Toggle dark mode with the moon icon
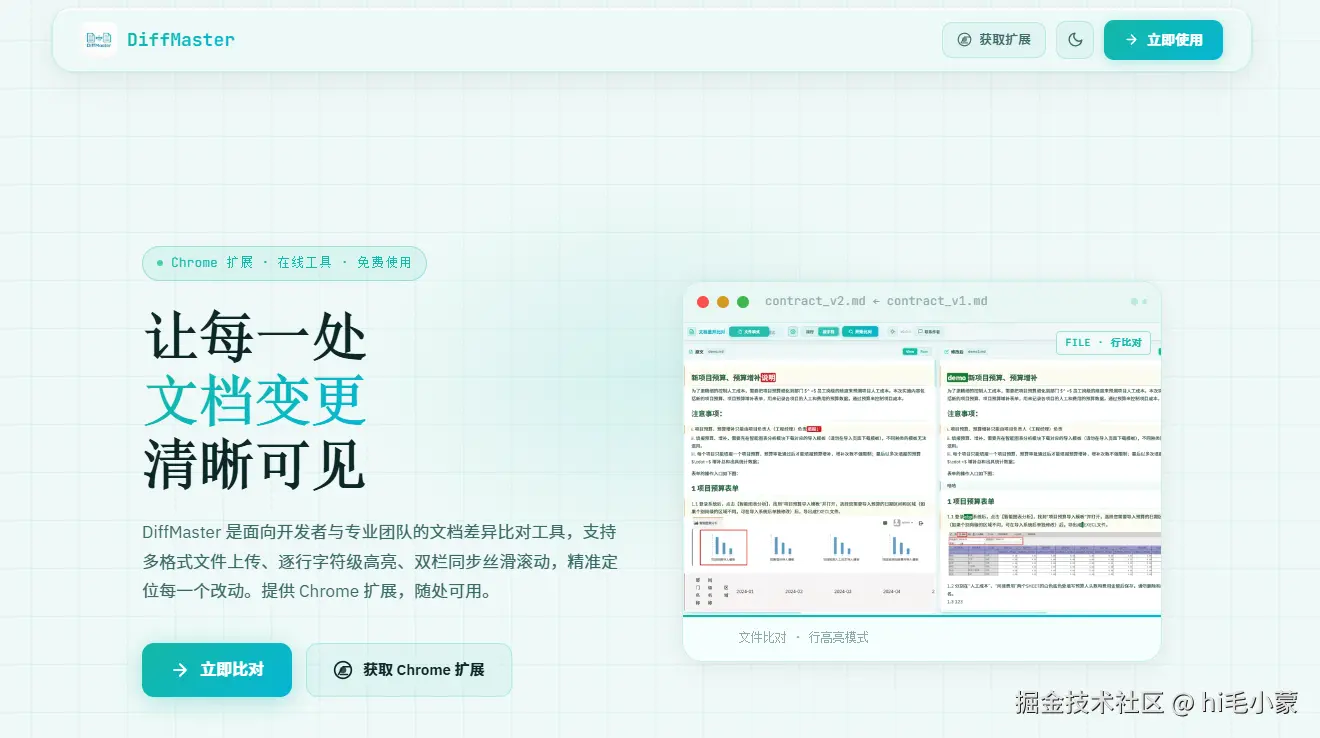Screen dimensions: 1320x738 tap(1075, 40)
